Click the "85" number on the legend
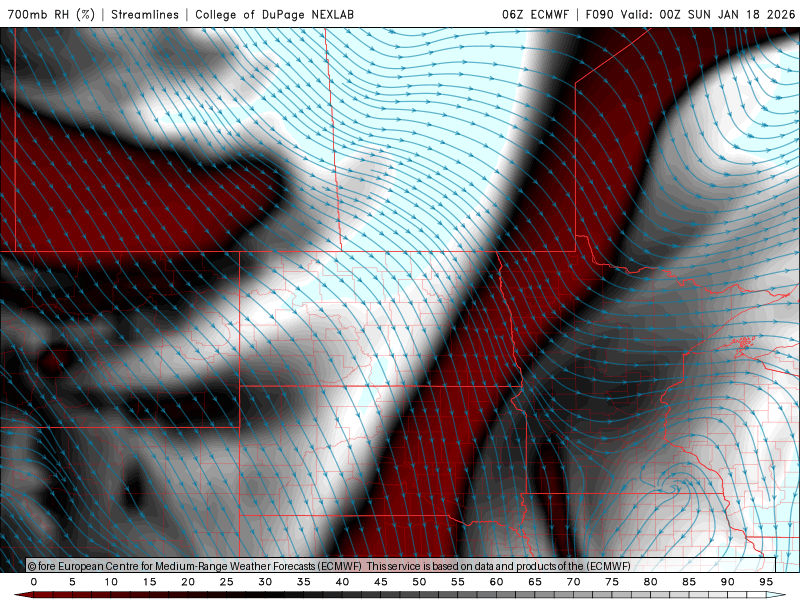 [689, 582]
